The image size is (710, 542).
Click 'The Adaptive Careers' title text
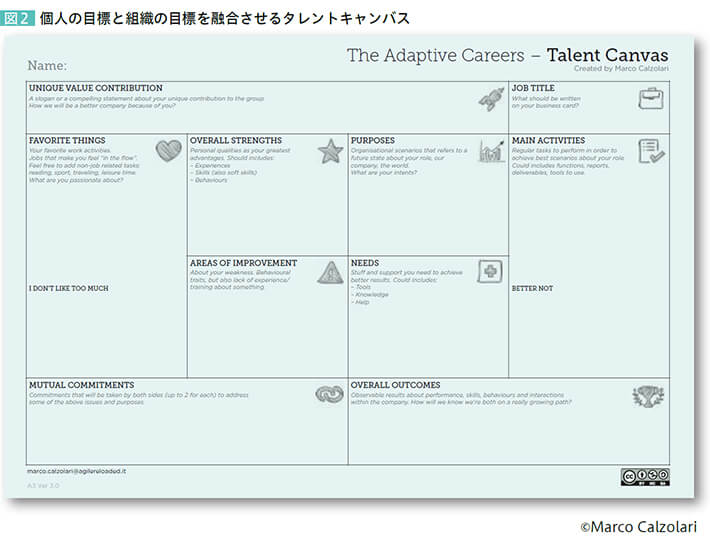coord(436,55)
